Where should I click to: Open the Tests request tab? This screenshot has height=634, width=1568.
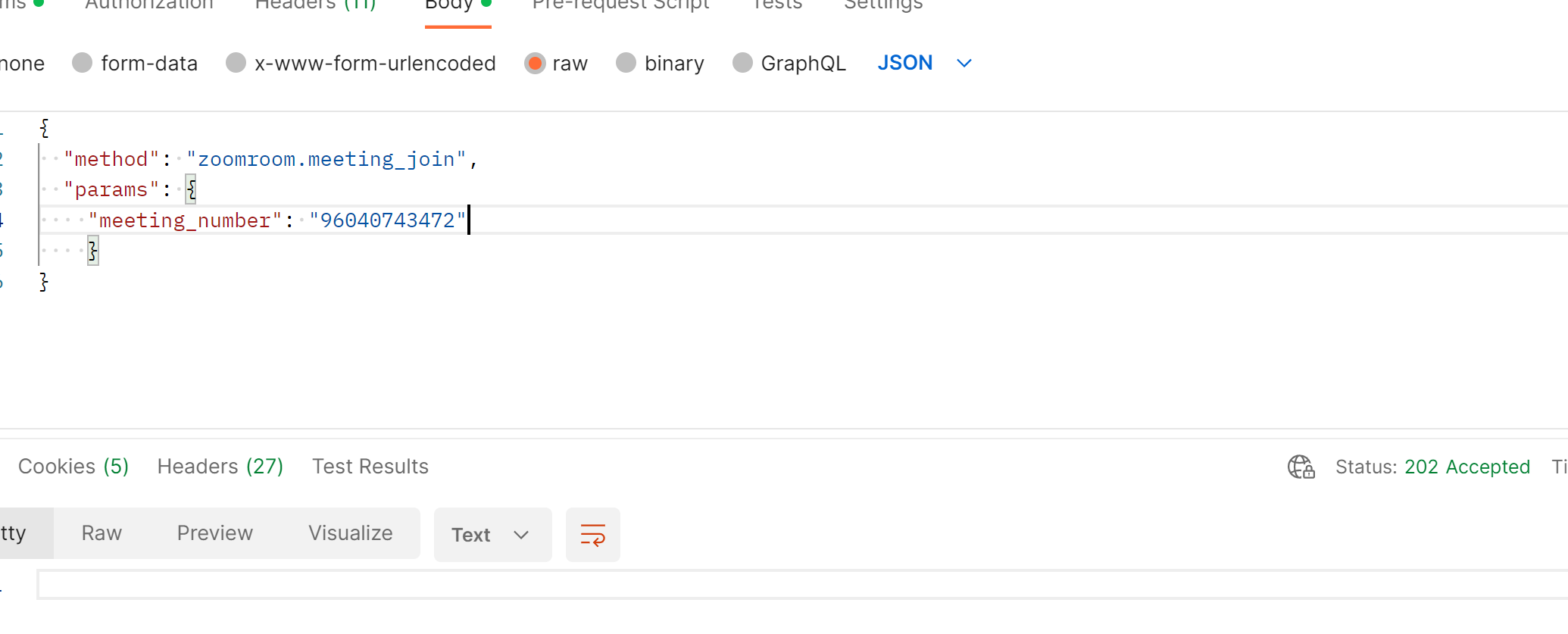click(x=776, y=5)
